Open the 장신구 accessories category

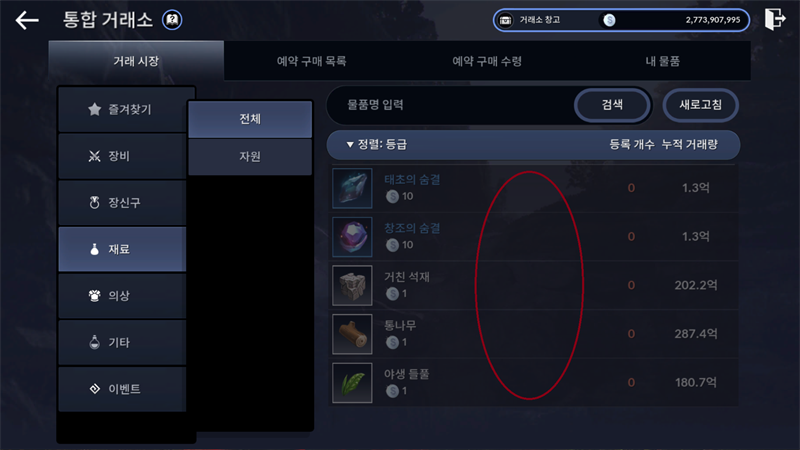[x=122, y=203]
